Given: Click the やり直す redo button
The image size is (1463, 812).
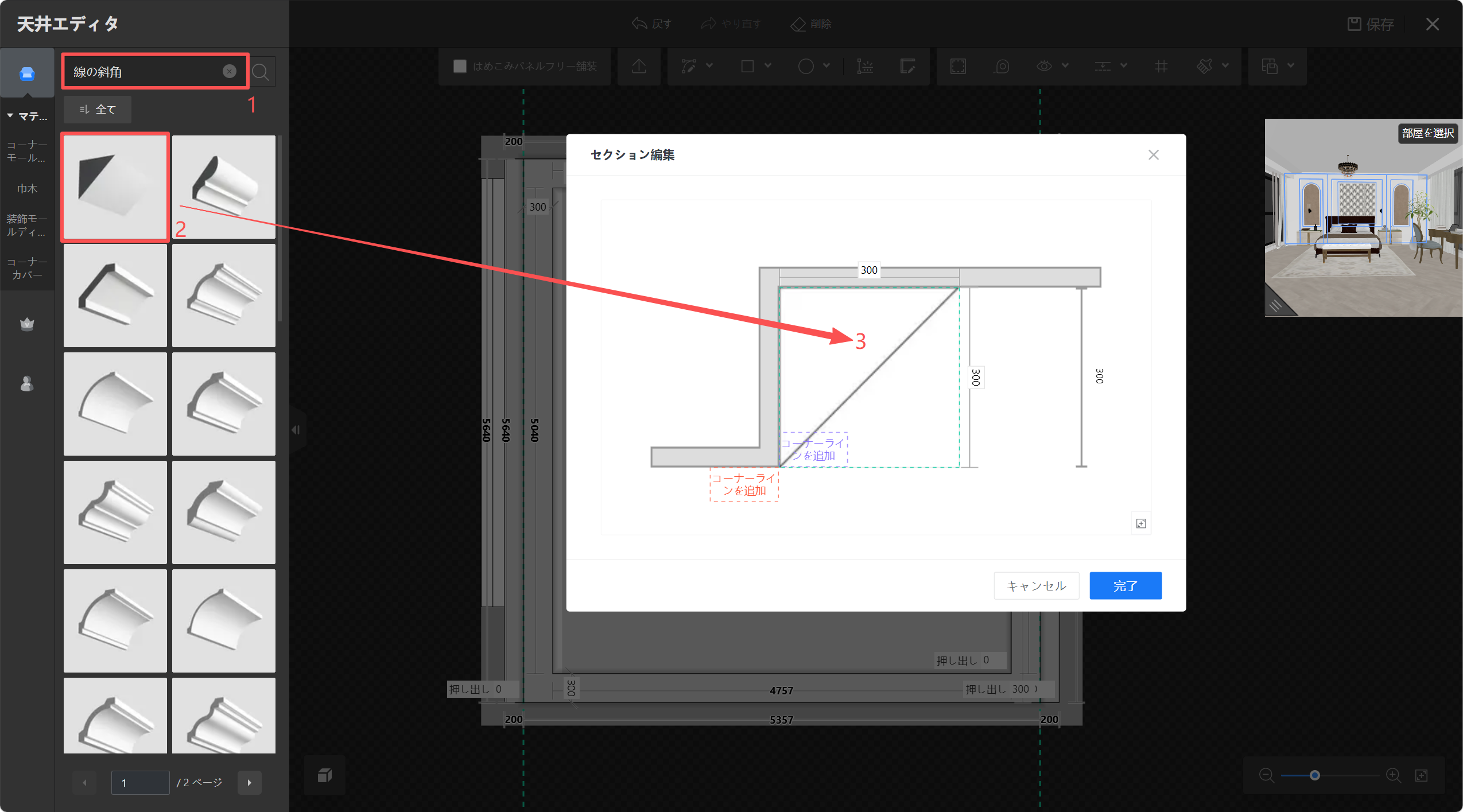Looking at the screenshot, I should pyautogui.click(x=731, y=24).
